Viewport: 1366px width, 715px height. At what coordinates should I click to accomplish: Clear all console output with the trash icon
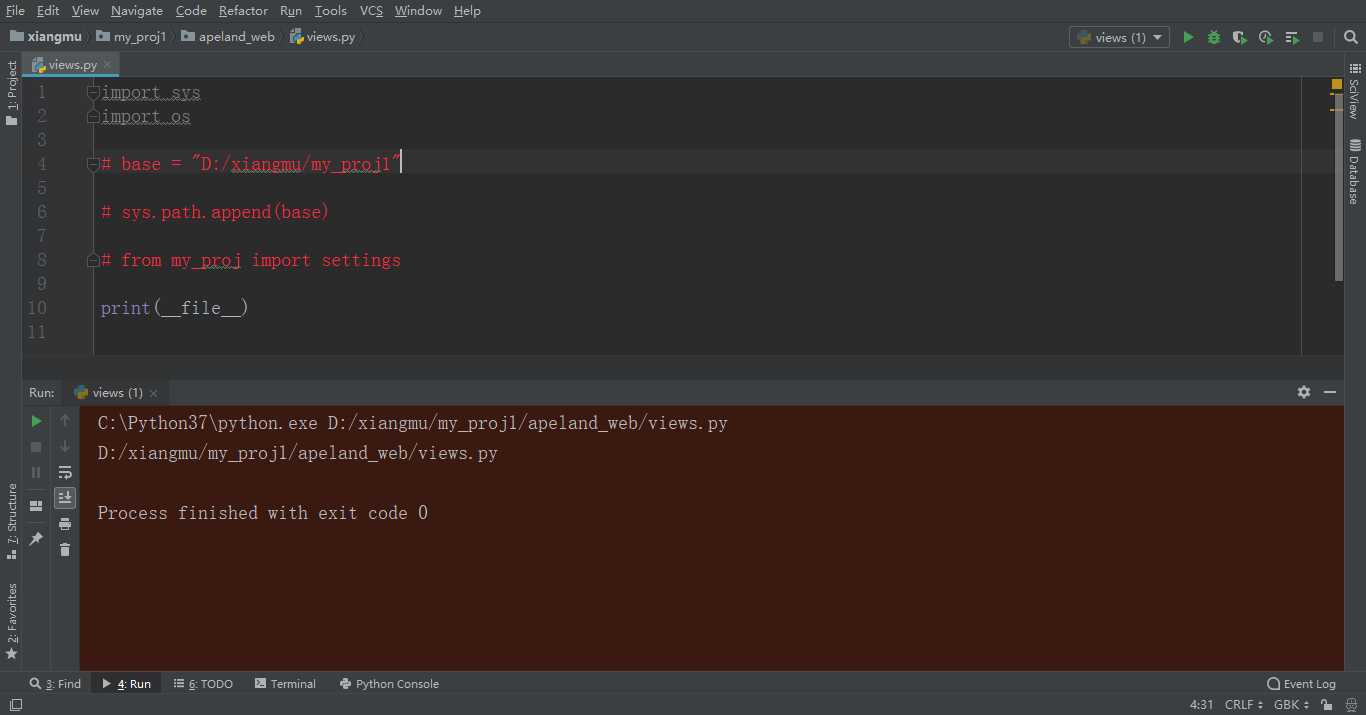[x=65, y=549]
